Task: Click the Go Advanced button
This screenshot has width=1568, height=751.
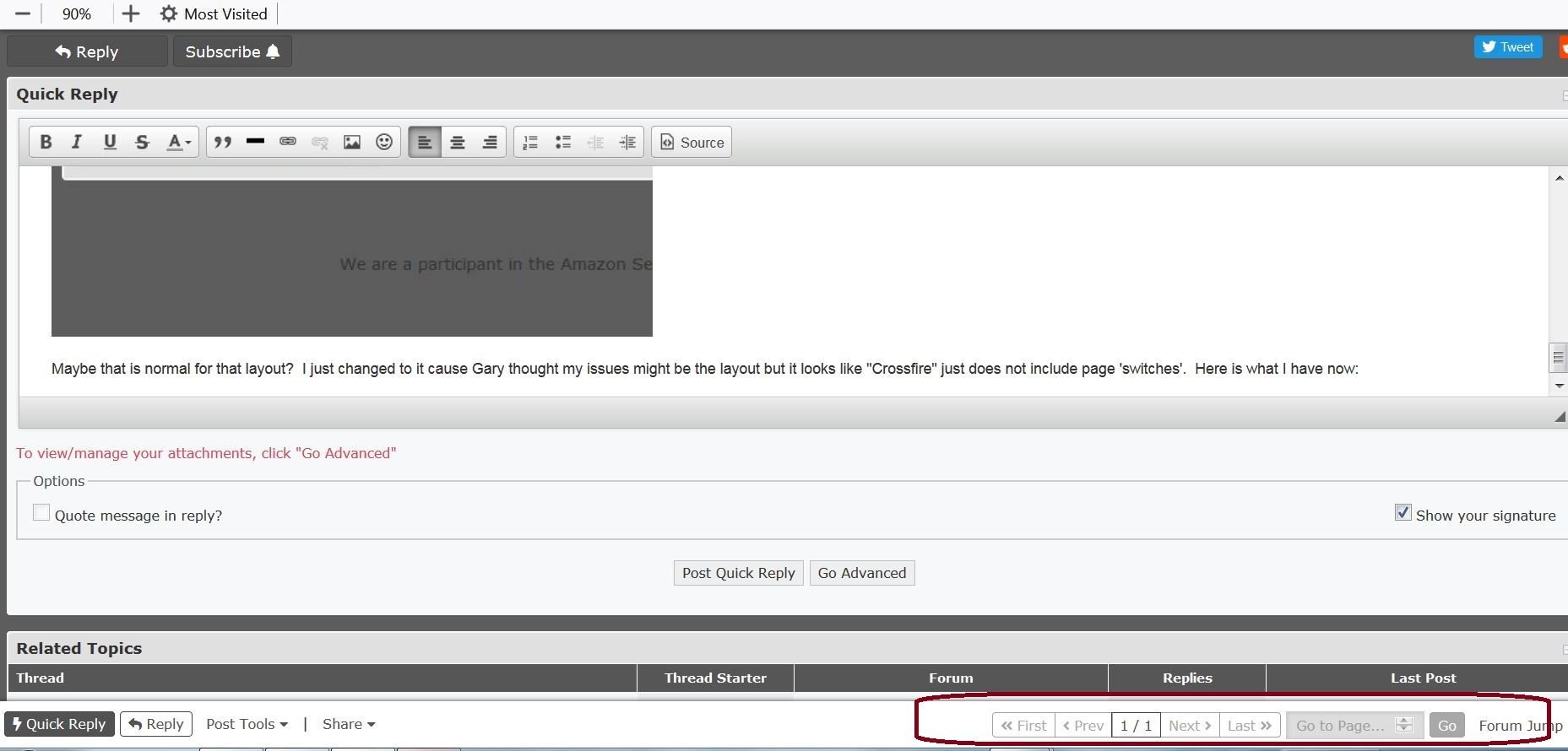Action: (861, 573)
